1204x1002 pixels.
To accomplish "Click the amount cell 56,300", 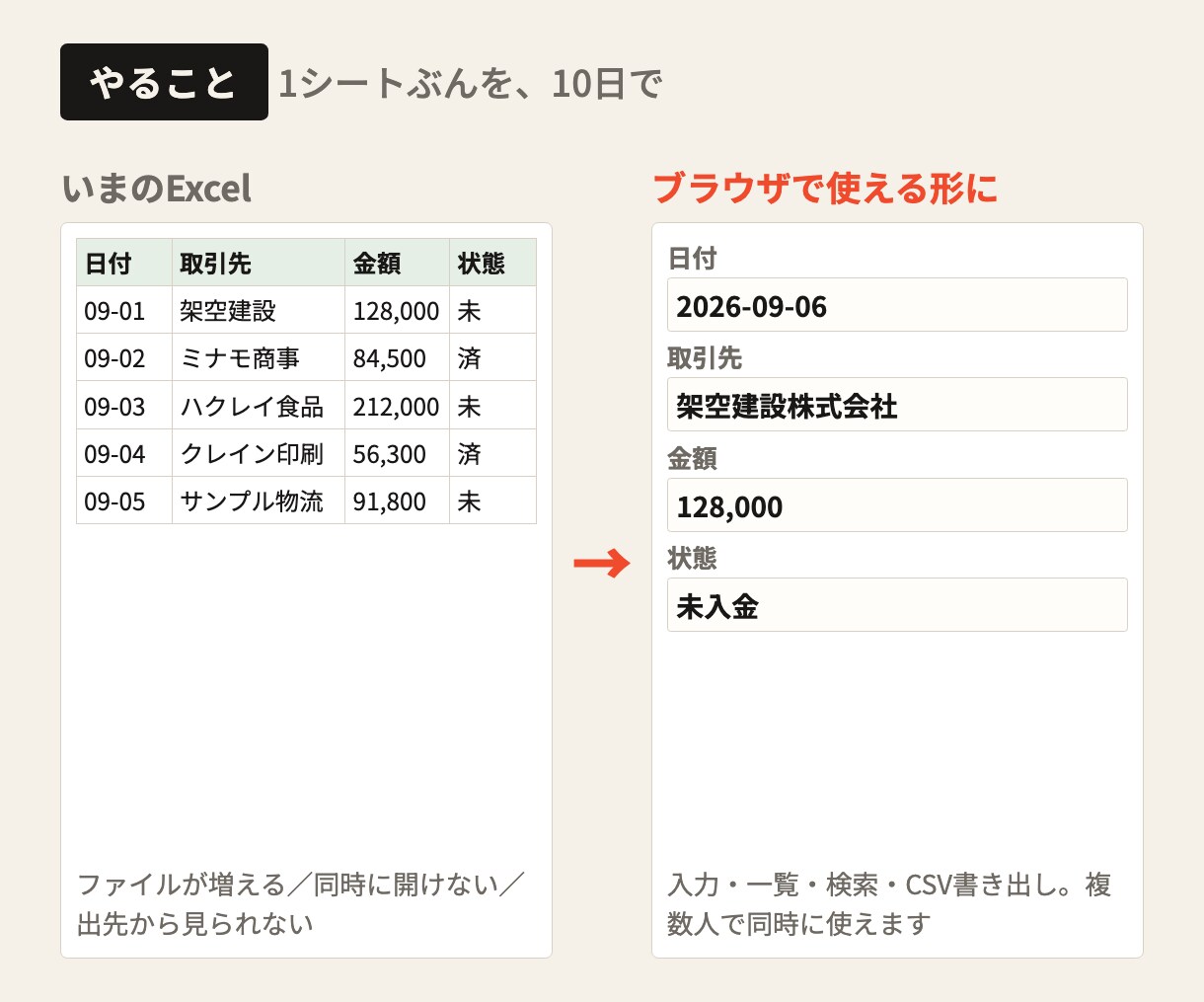I will 398,453.
